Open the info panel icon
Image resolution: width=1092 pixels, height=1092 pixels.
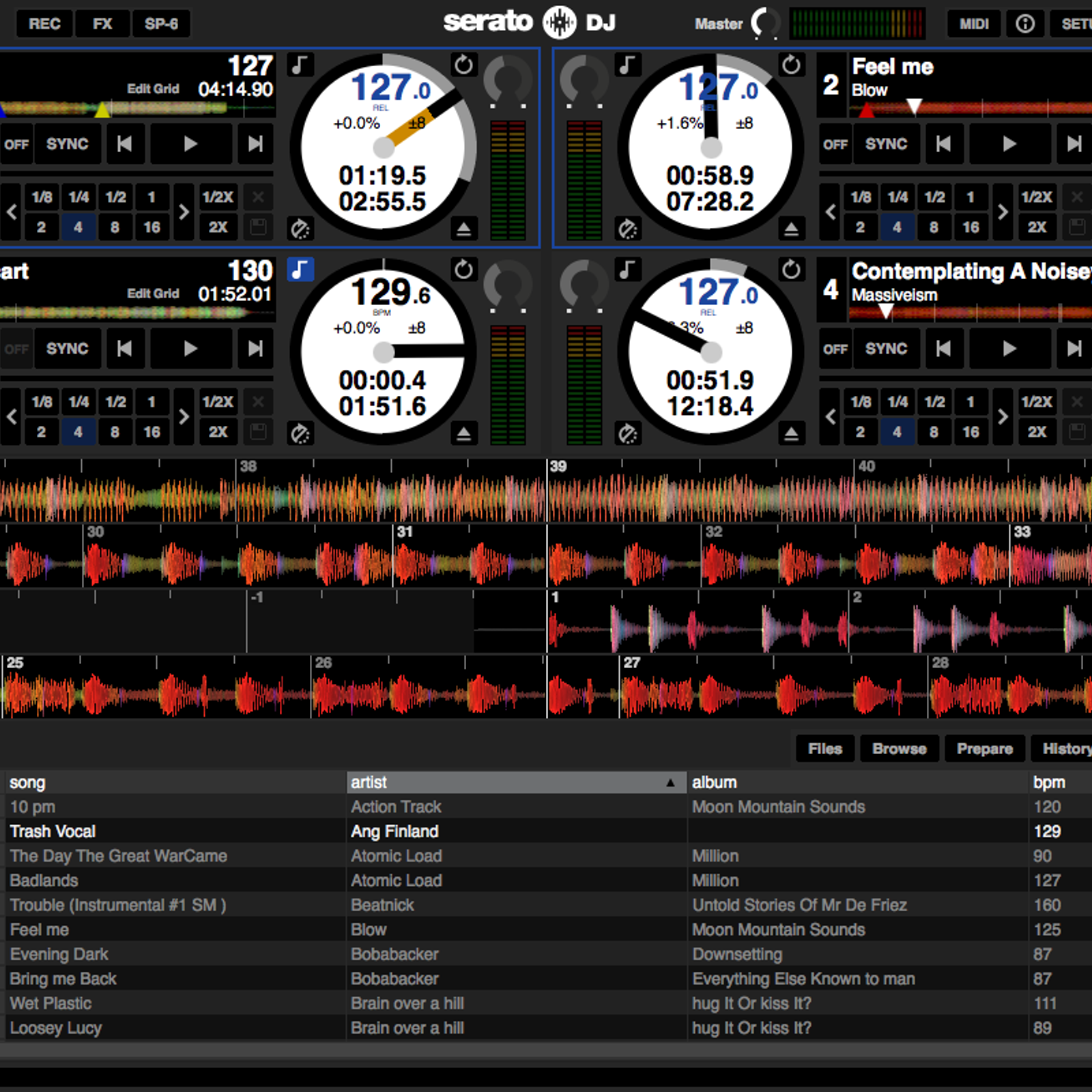tap(1025, 24)
